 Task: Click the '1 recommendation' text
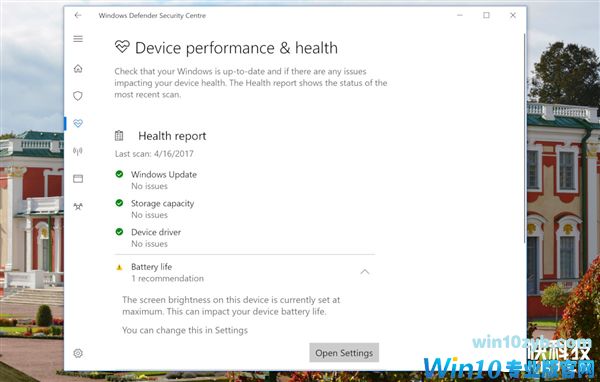pos(168,278)
